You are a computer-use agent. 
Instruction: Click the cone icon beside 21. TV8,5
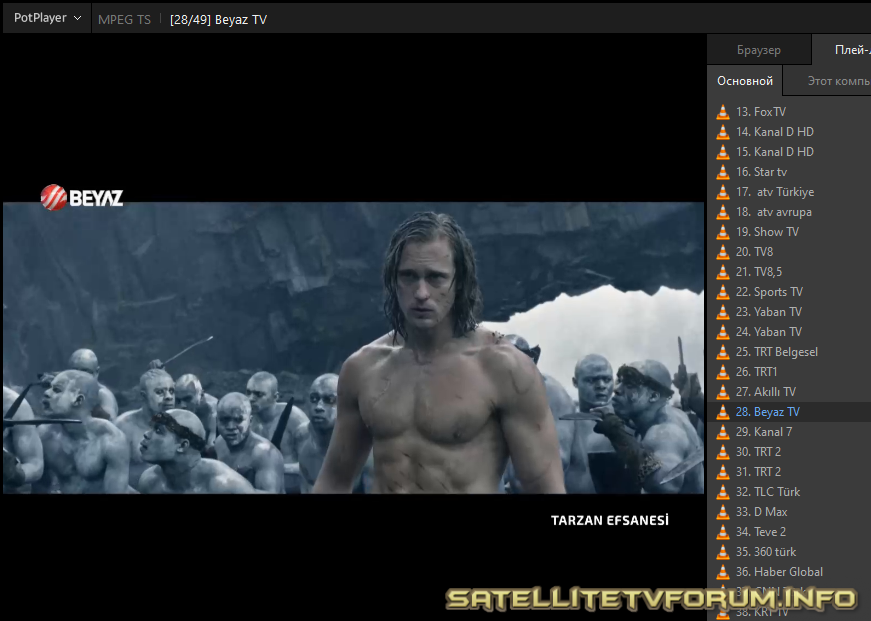coord(723,272)
